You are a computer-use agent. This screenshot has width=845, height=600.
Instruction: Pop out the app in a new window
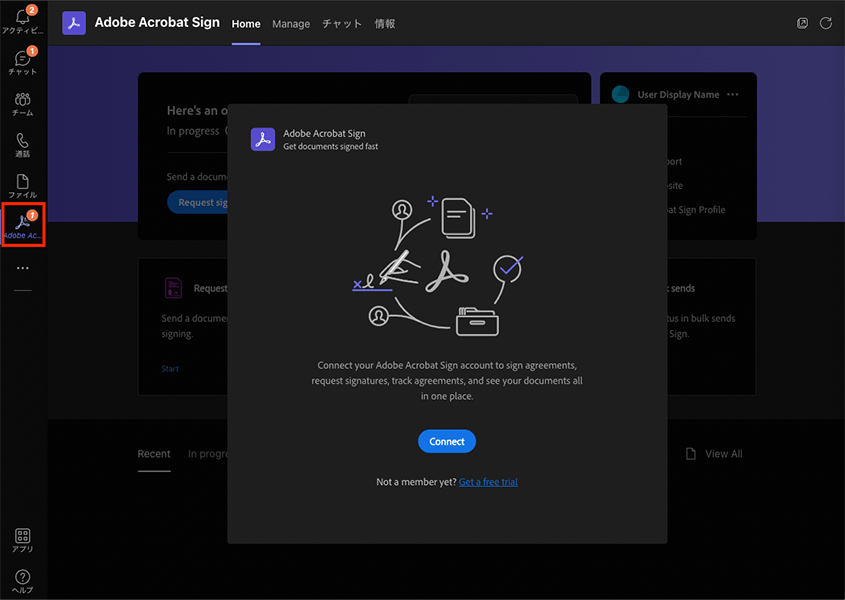click(802, 23)
